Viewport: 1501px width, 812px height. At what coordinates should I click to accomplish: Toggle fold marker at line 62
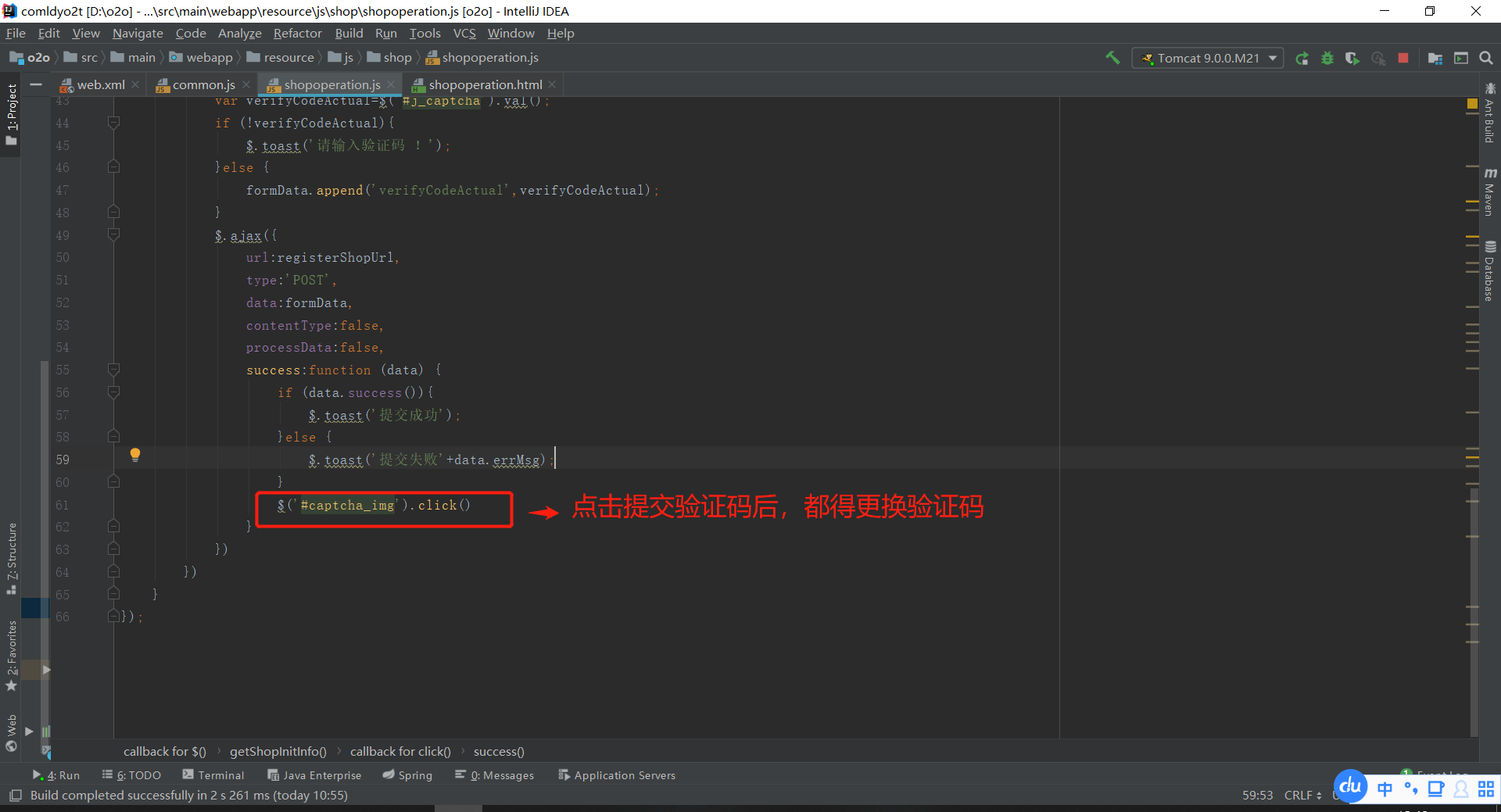point(113,526)
